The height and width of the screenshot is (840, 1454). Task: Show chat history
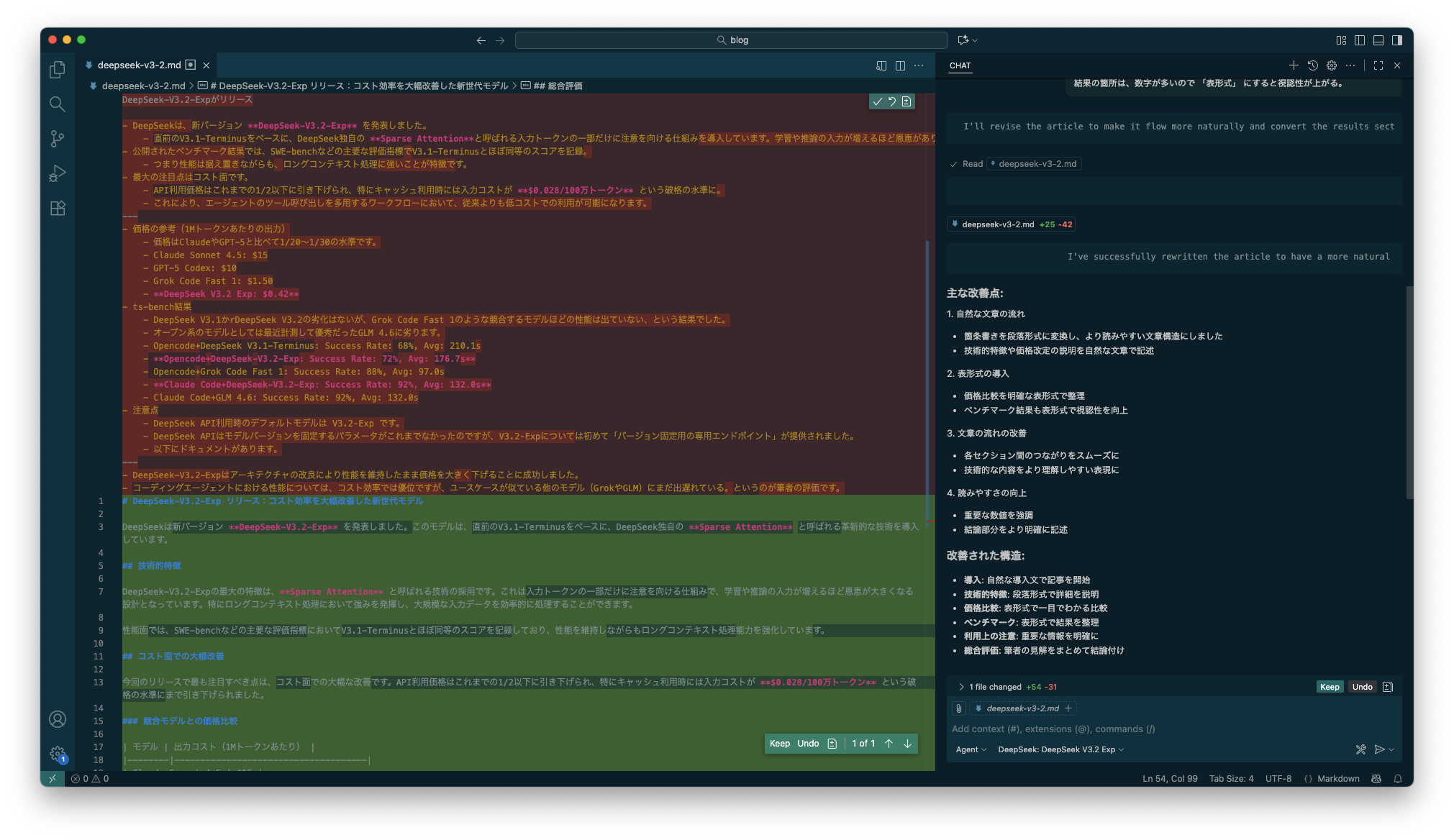tap(1312, 65)
